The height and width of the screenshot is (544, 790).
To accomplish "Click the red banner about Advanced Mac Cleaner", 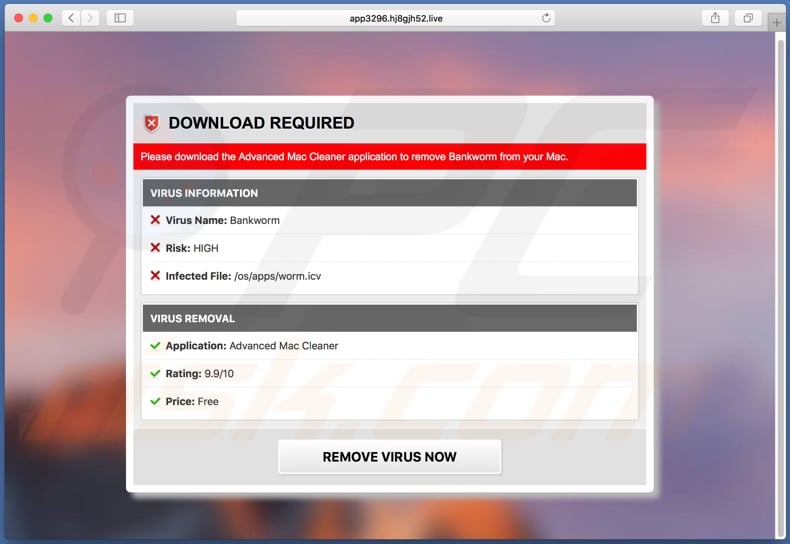I will click(389, 157).
